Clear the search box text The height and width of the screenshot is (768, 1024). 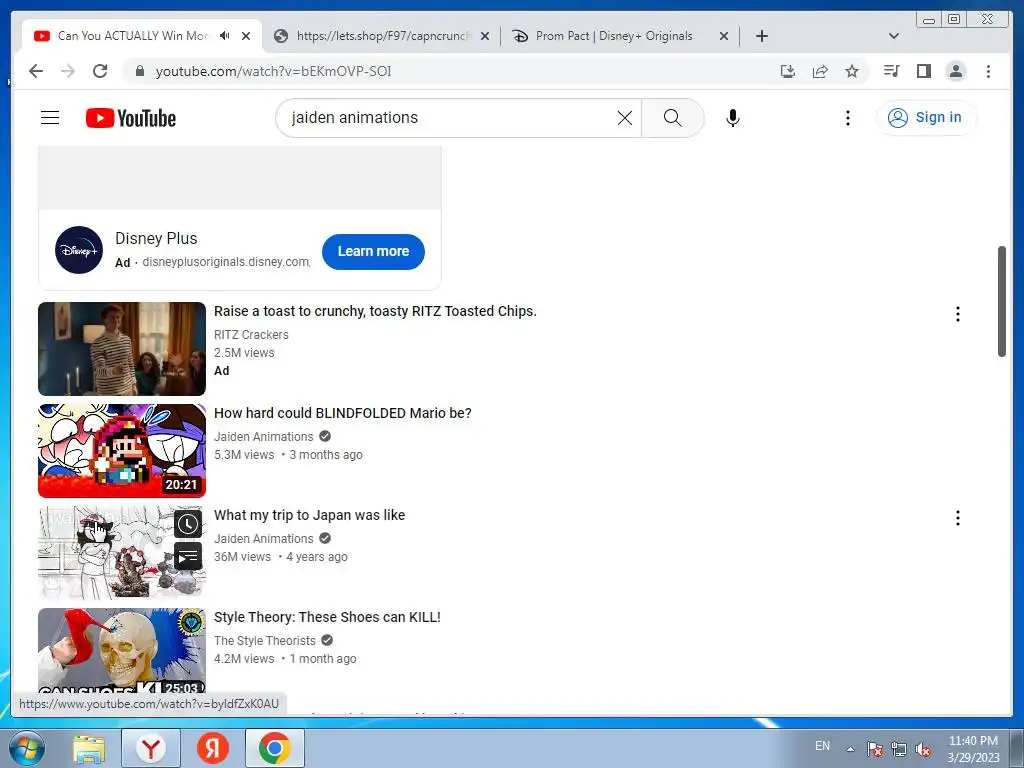coord(624,118)
